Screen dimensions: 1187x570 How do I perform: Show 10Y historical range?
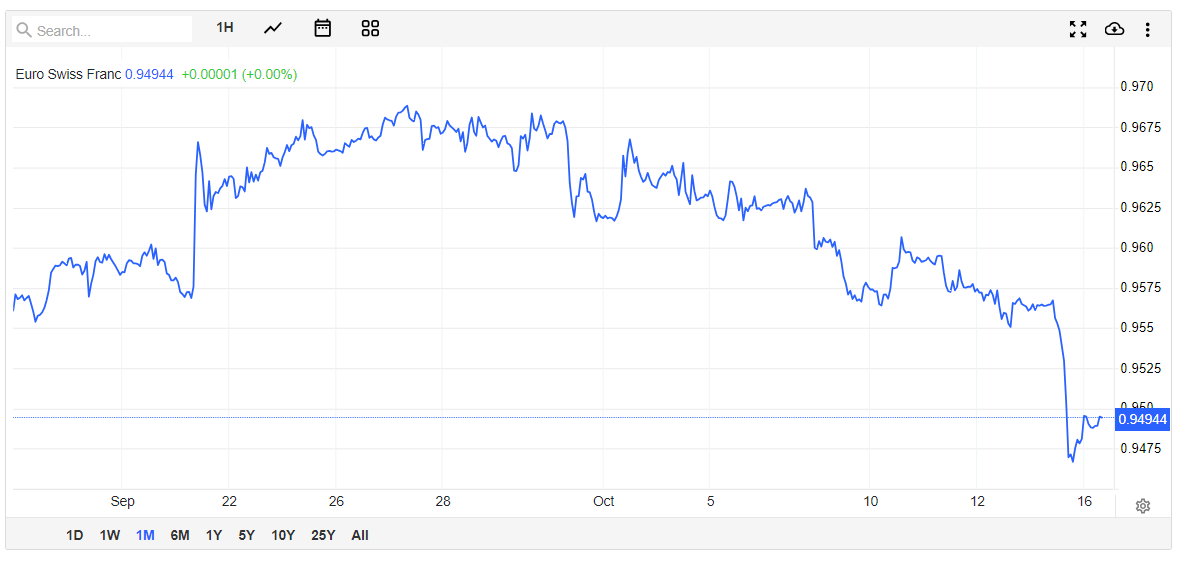(x=283, y=535)
